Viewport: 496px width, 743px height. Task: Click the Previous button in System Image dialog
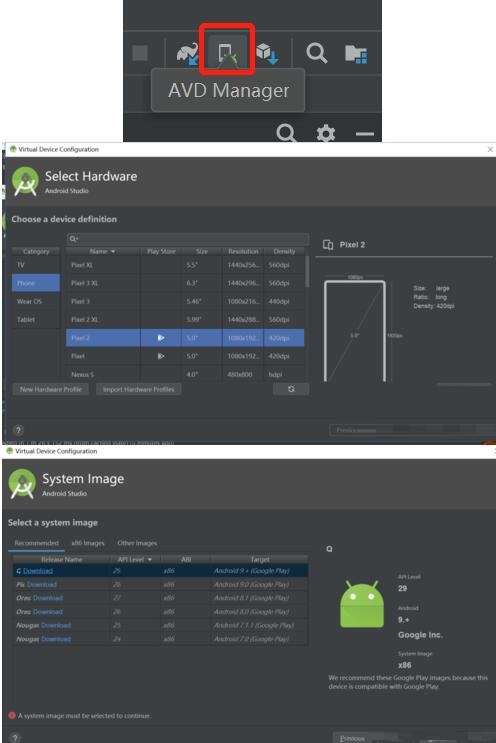[x=352, y=738]
